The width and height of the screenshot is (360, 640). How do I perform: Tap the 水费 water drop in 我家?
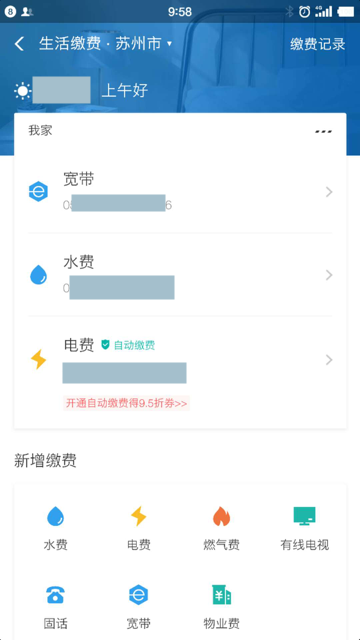point(38,275)
